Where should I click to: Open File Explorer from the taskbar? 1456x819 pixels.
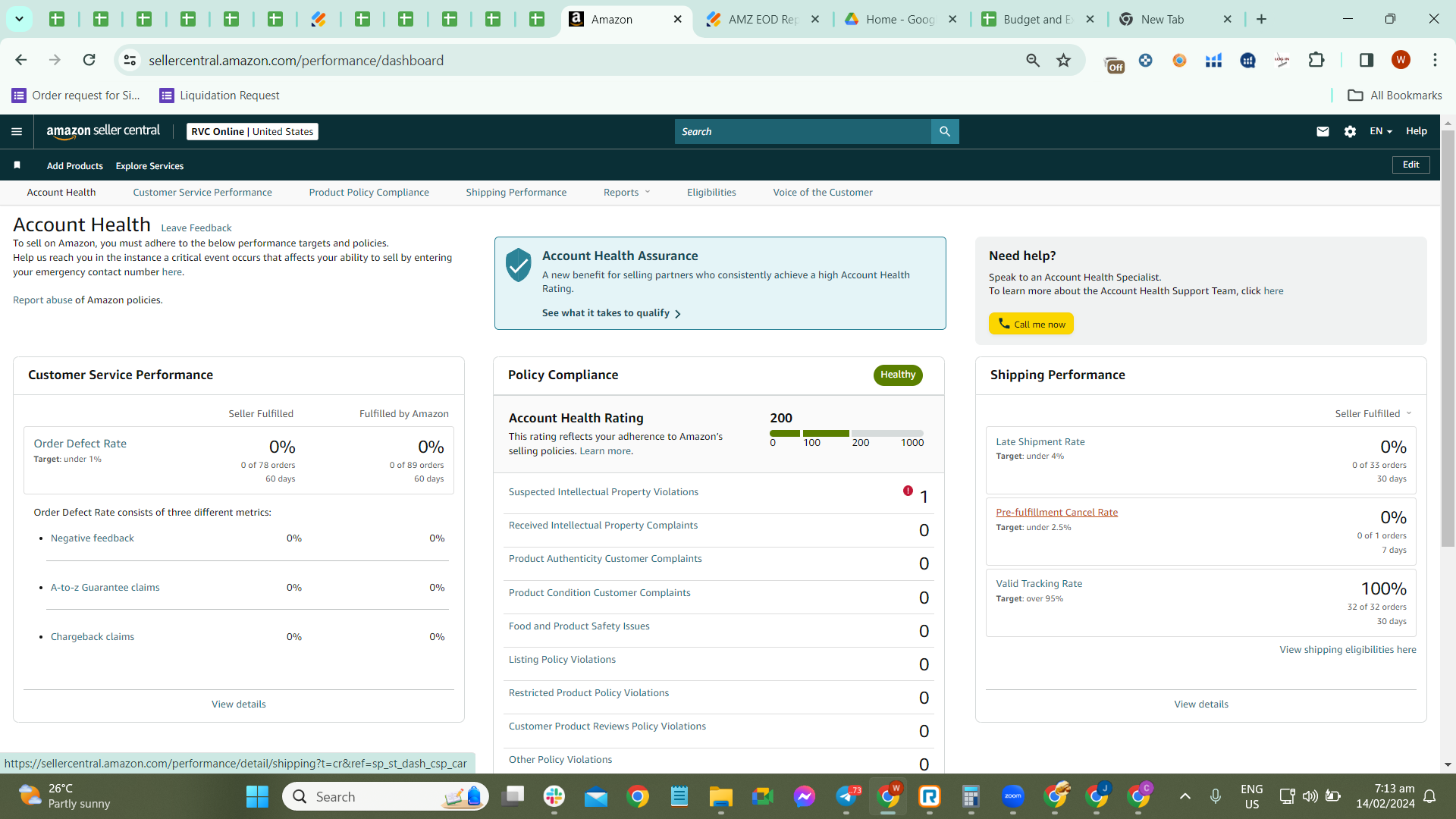[x=720, y=796]
